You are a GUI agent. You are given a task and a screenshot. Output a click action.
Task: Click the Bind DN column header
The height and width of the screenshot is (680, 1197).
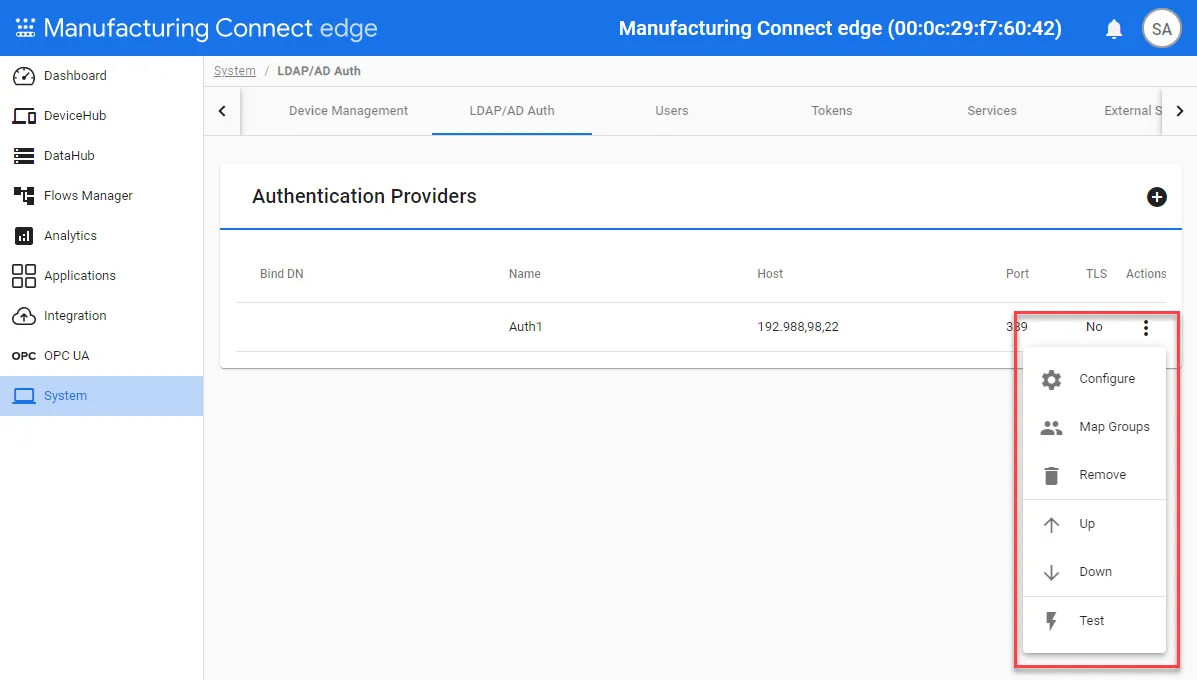(282, 274)
